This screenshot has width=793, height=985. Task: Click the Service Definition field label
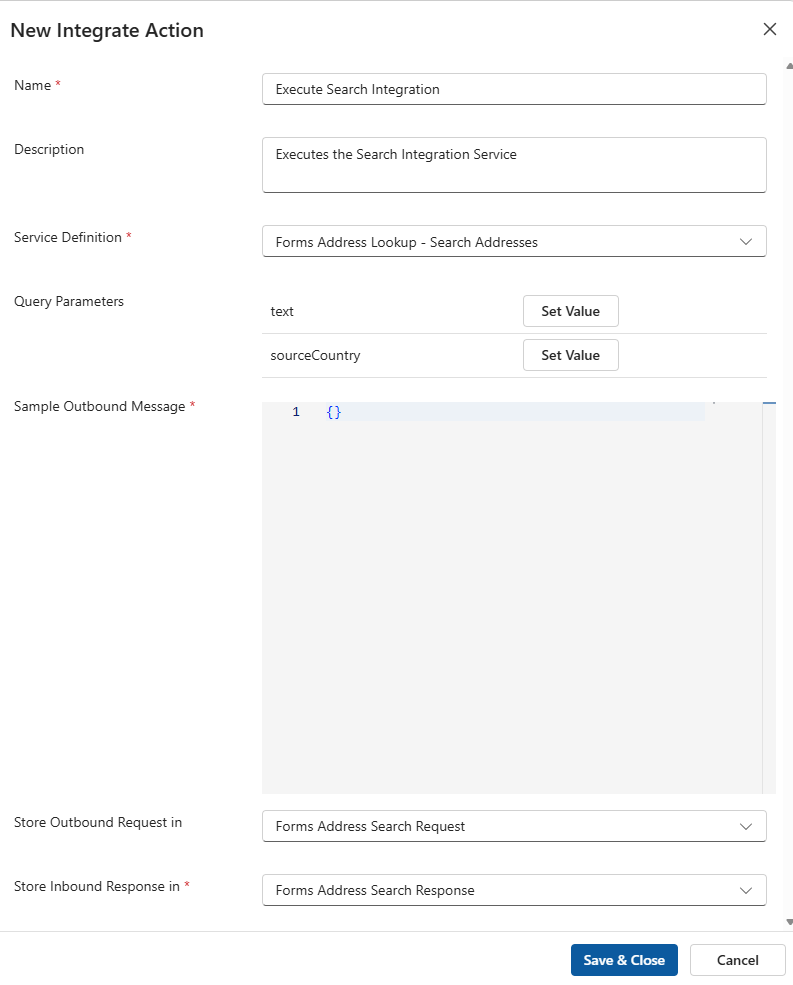[67, 237]
